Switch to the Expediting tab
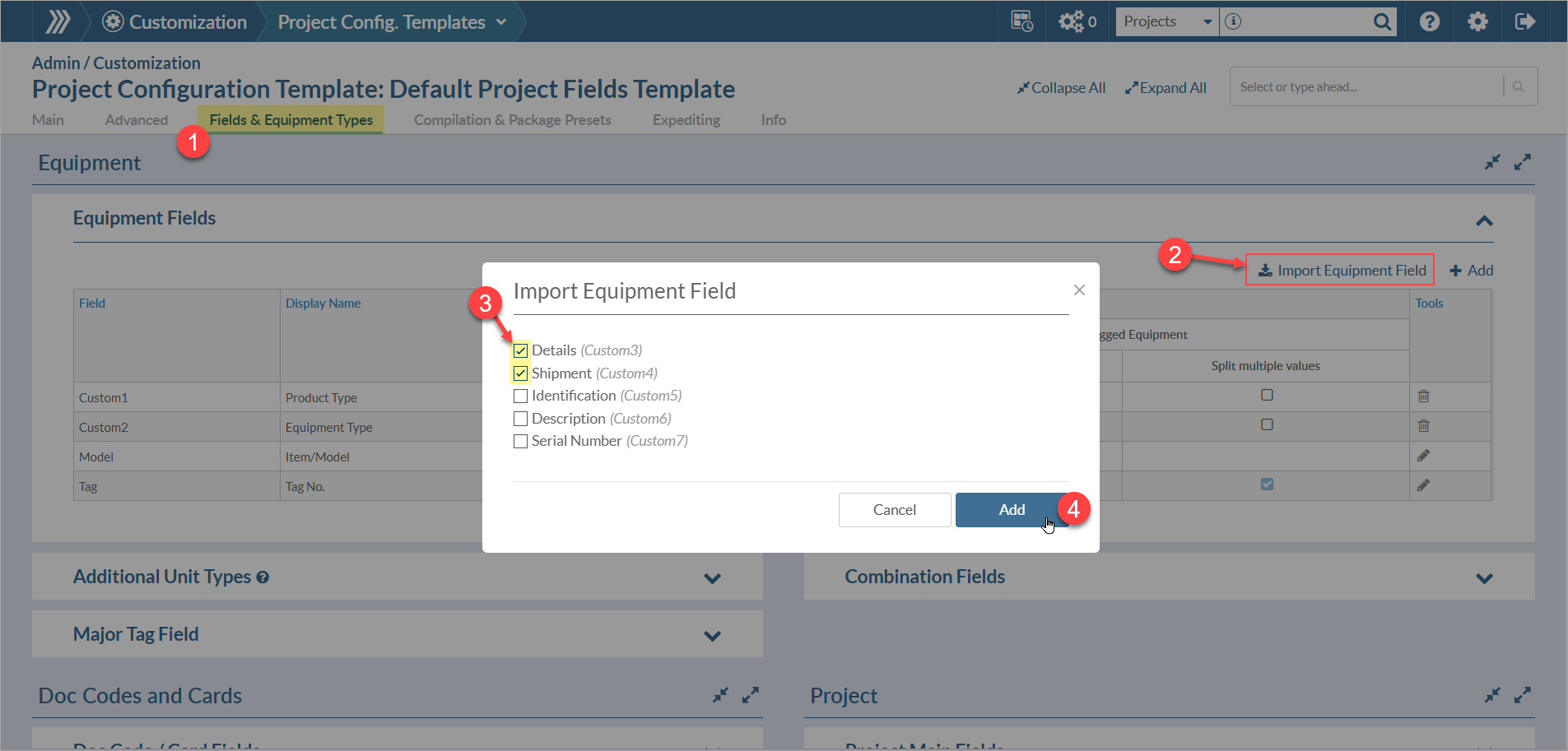Viewport: 1568px width, 751px height. (x=686, y=120)
